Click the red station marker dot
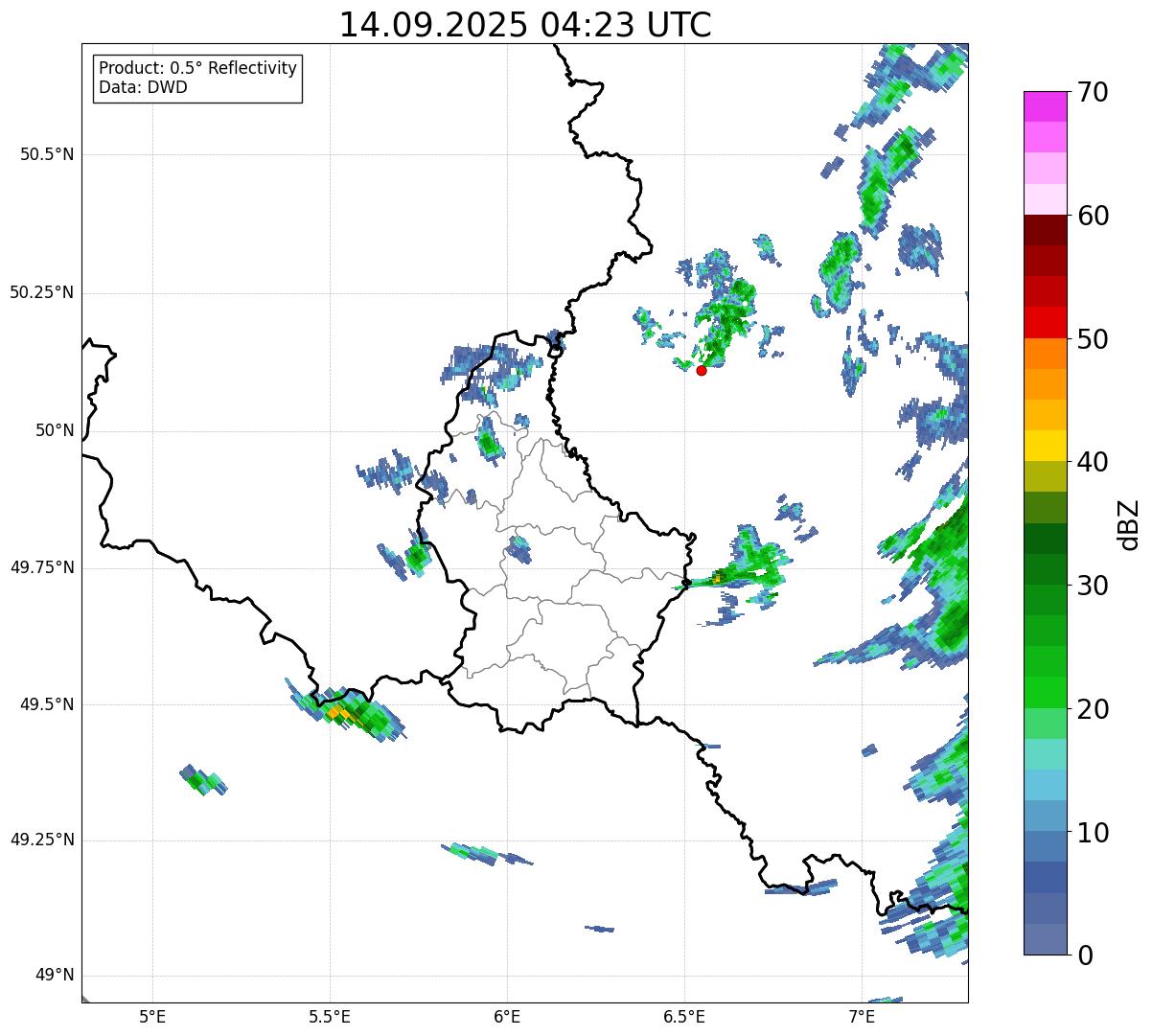Image resolution: width=1152 pixels, height=1036 pixels. click(x=702, y=370)
